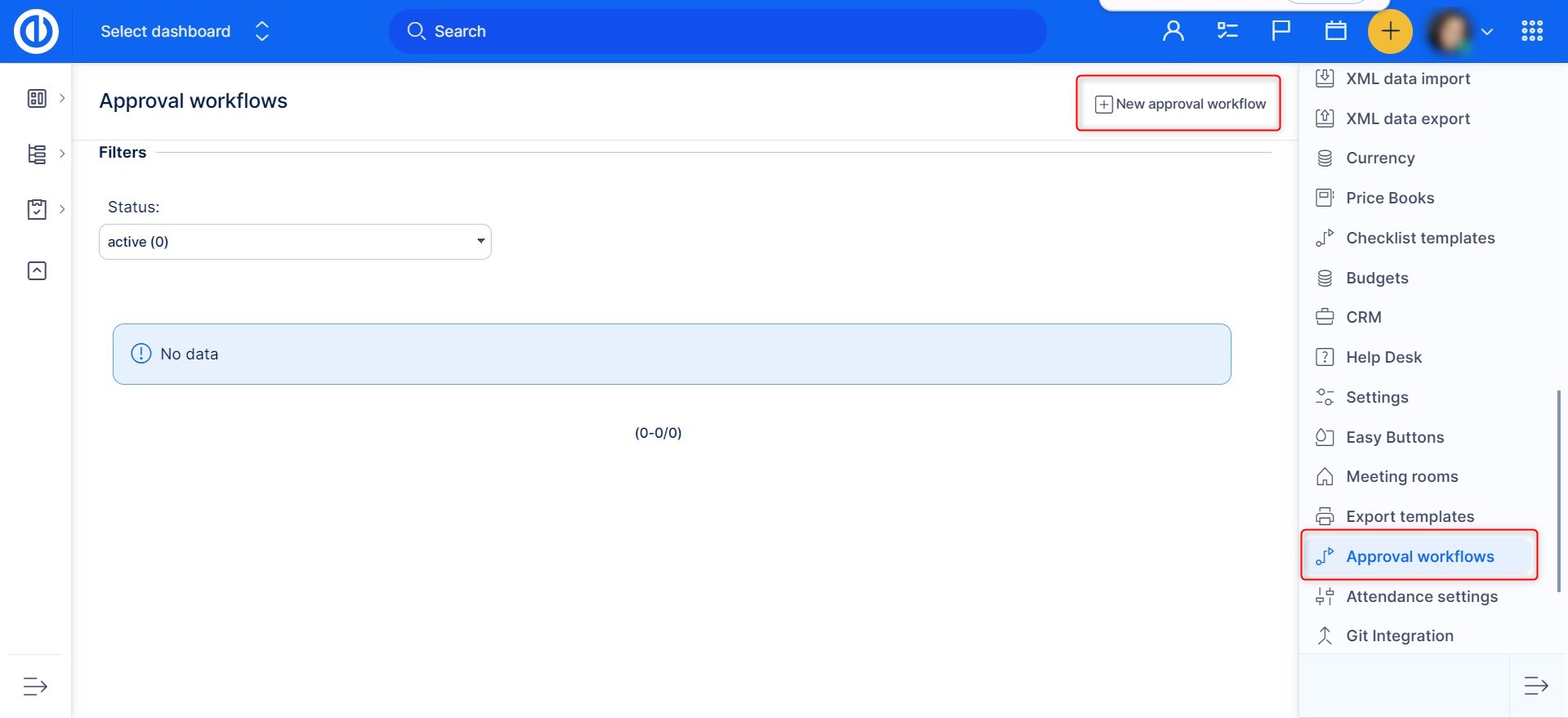The image size is (1568, 718).
Task: Click the flag milestone icon
Action: [1281, 31]
